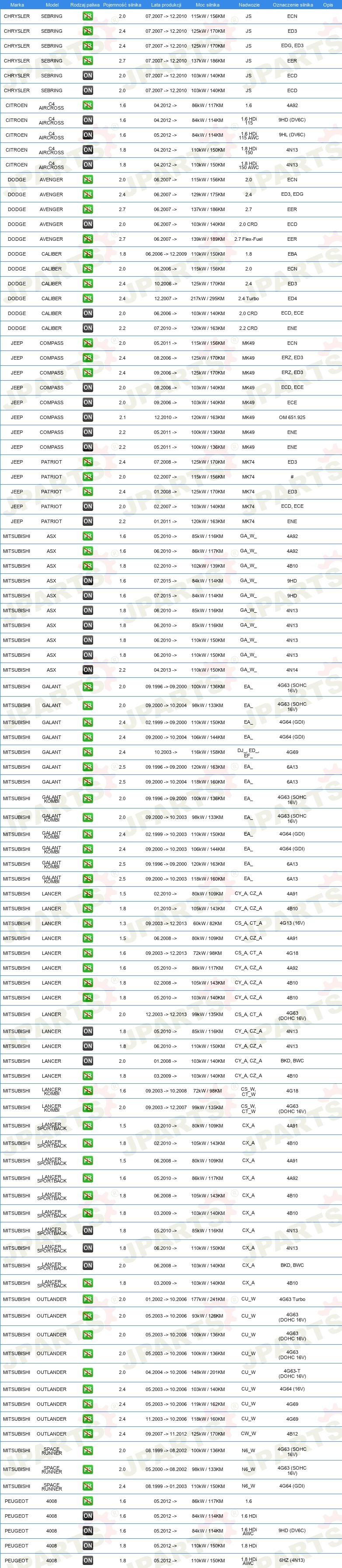The image size is (342, 1568).
Task: Click diesel icon in Lancer Sportback BKD, BWC row
Action: pos(88,1266)
